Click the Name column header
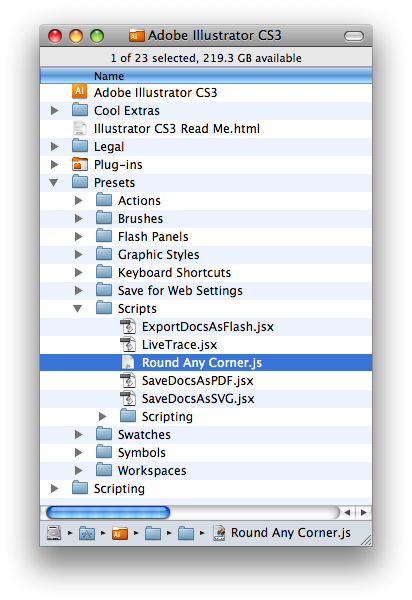This screenshot has height=600, width=412. coord(206,76)
